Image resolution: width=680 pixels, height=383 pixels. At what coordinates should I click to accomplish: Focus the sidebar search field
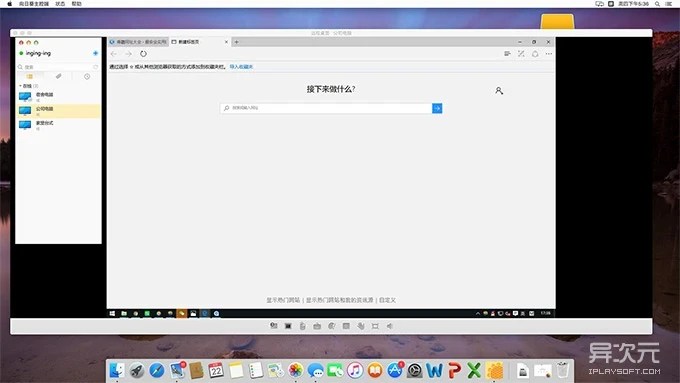58,67
